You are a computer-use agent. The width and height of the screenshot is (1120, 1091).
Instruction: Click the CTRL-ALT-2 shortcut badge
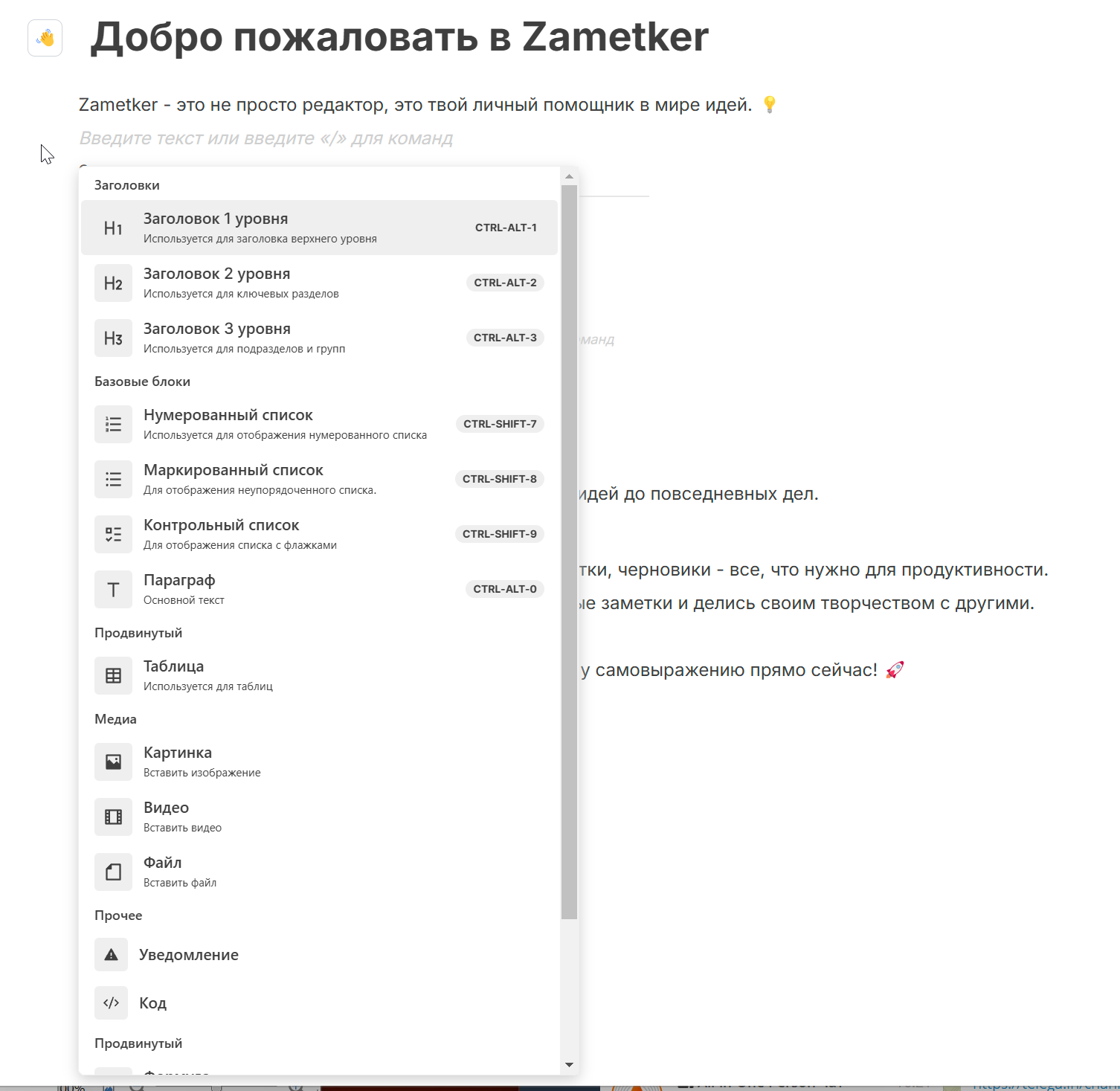[x=505, y=283]
